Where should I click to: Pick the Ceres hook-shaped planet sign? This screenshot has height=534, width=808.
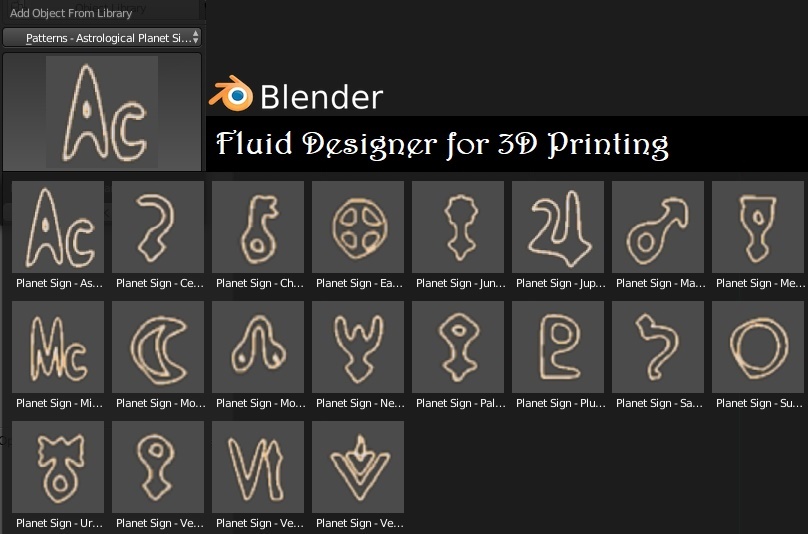tap(158, 227)
